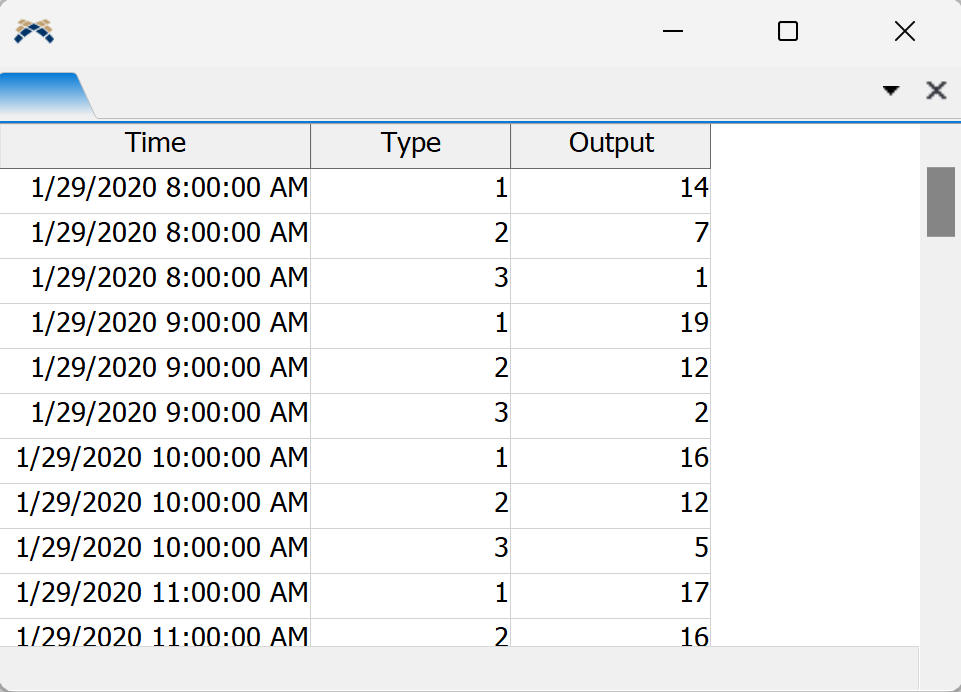Select the Output cell showing 14

(610, 188)
